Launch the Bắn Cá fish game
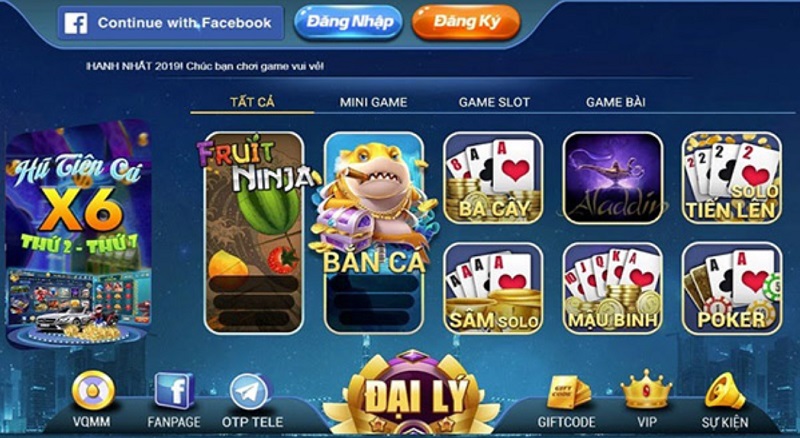The image size is (800, 438). tap(374, 232)
